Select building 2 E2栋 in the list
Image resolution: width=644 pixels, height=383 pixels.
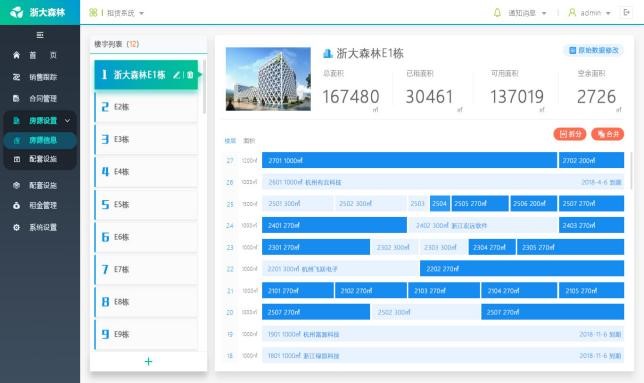click(146, 107)
